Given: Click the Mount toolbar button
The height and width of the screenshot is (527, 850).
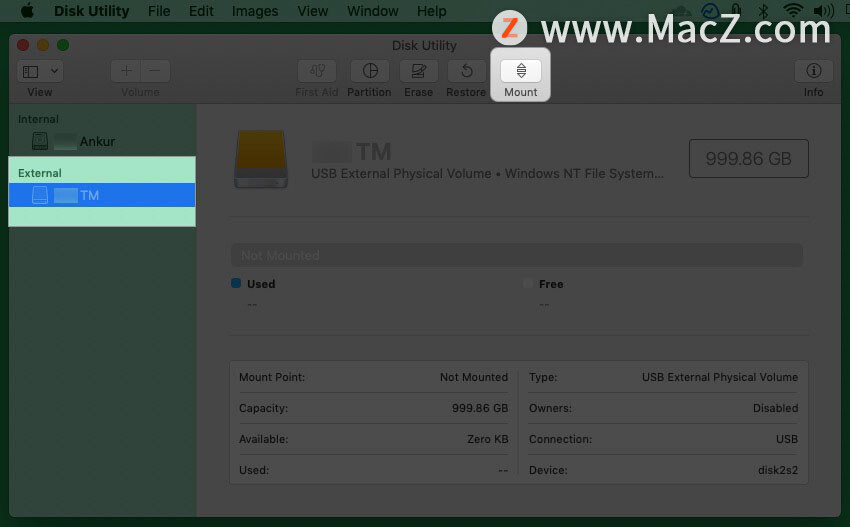Looking at the screenshot, I should pyautogui.click(x=520, y=71).
